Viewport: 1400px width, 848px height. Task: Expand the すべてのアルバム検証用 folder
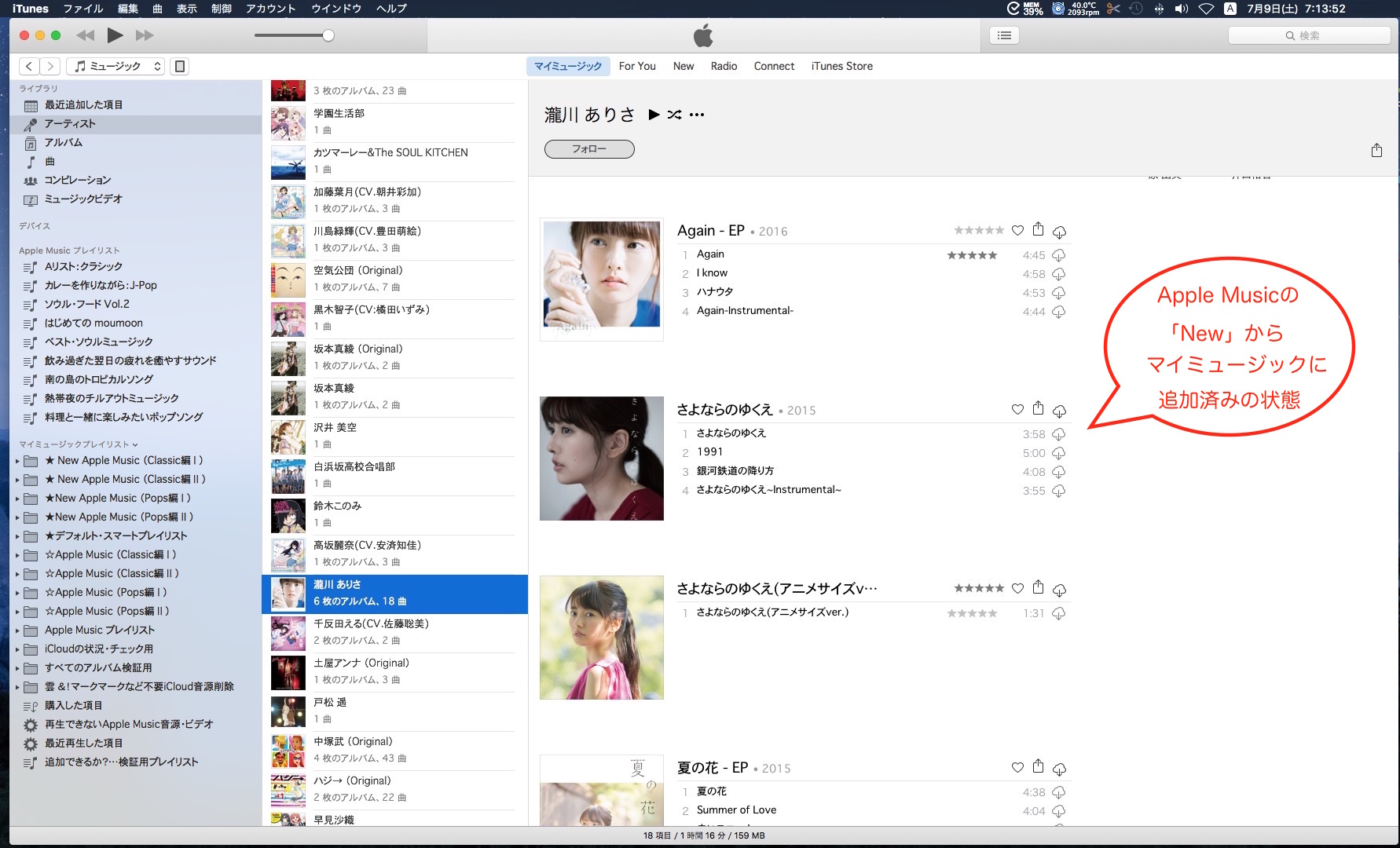(17, 668)
